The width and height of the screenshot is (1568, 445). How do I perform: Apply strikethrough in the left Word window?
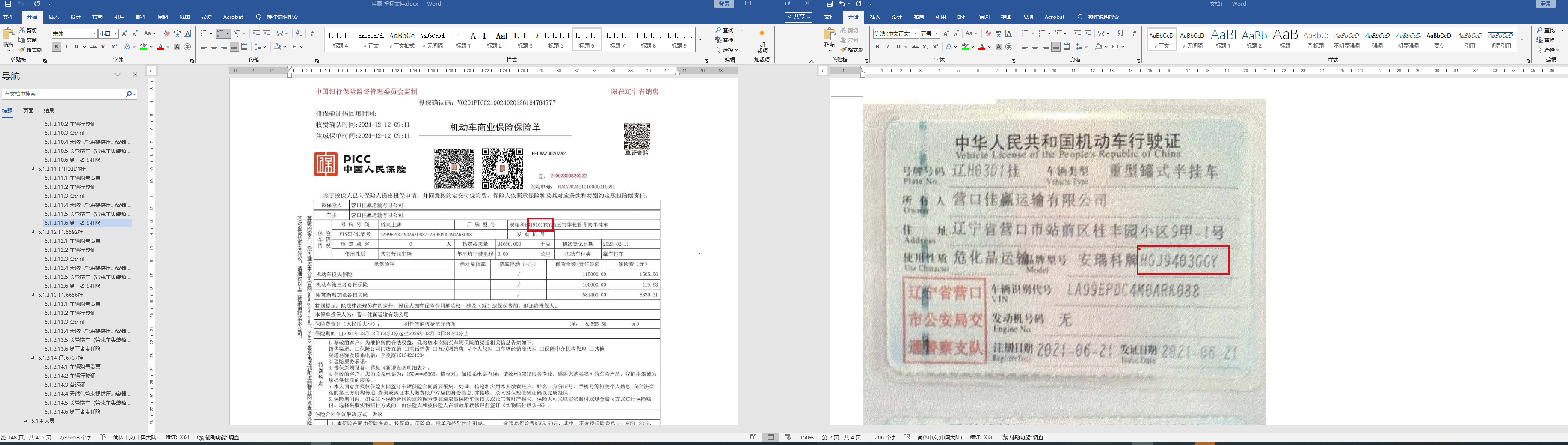pyautogui.click(x=94, y=47)
